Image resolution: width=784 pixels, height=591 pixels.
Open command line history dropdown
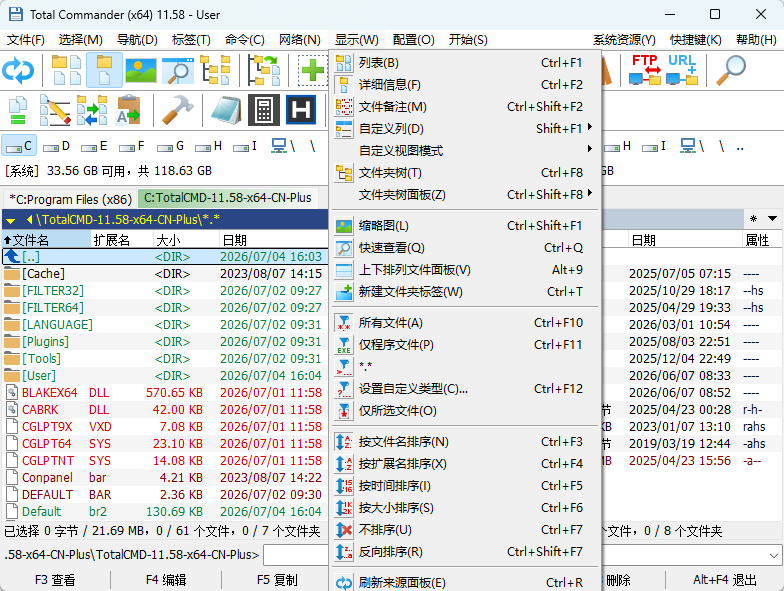click(x=774, y=555)
